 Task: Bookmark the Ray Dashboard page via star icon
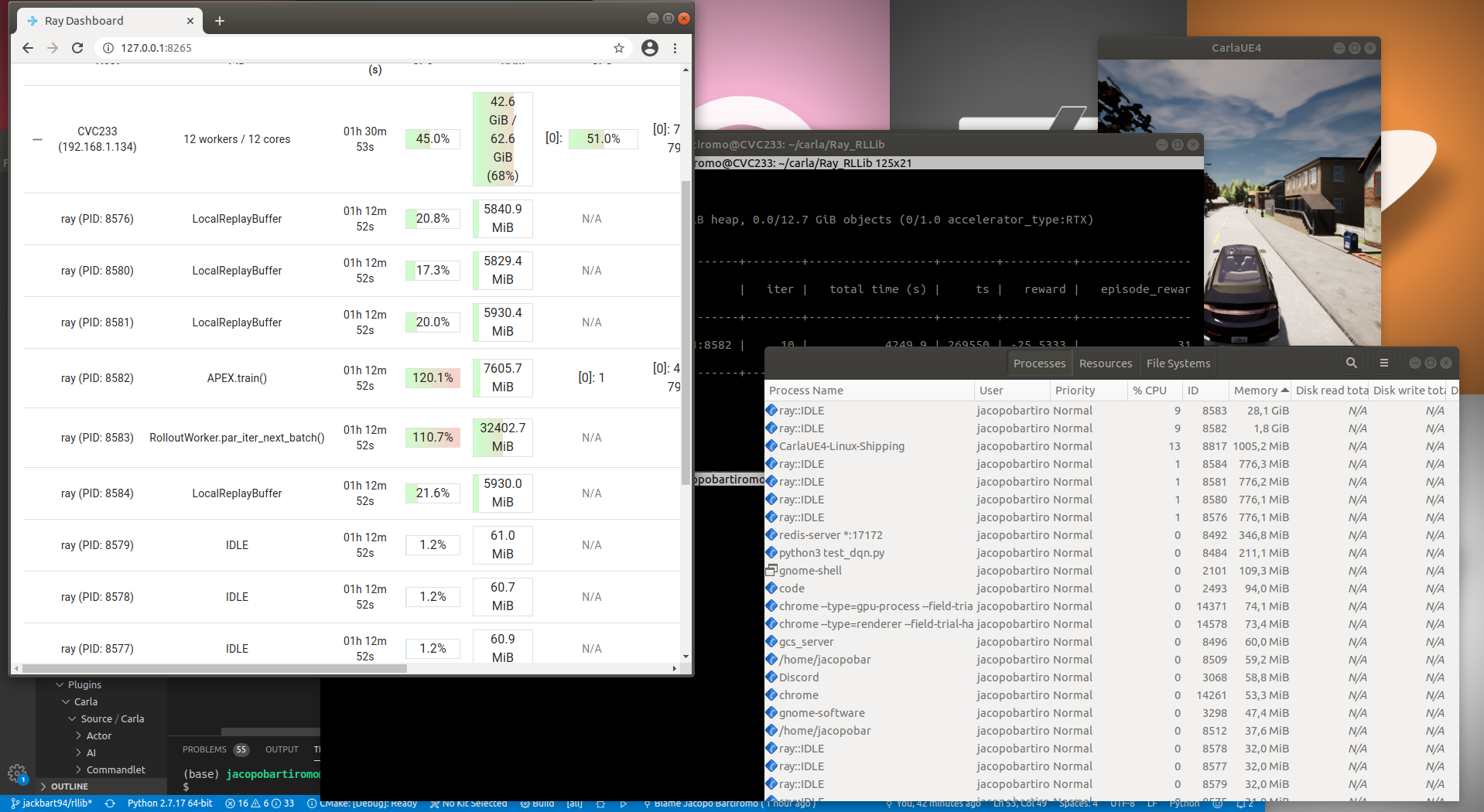pos(618,48)
